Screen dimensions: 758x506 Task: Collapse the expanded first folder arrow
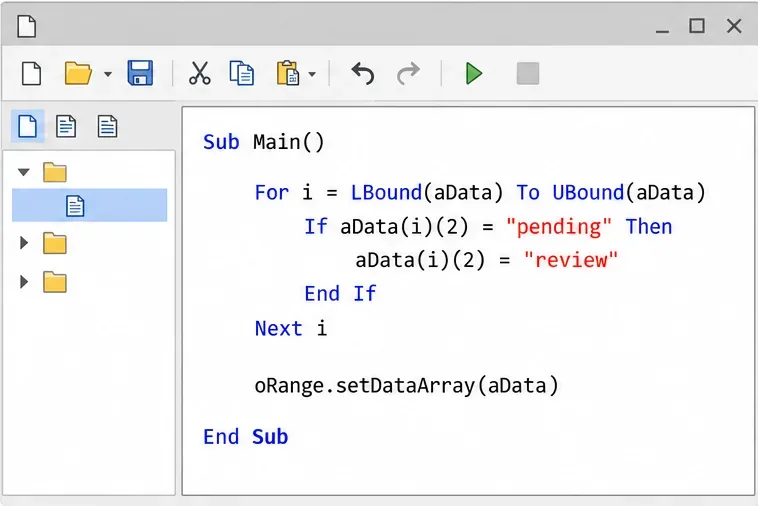click(24, 172)
